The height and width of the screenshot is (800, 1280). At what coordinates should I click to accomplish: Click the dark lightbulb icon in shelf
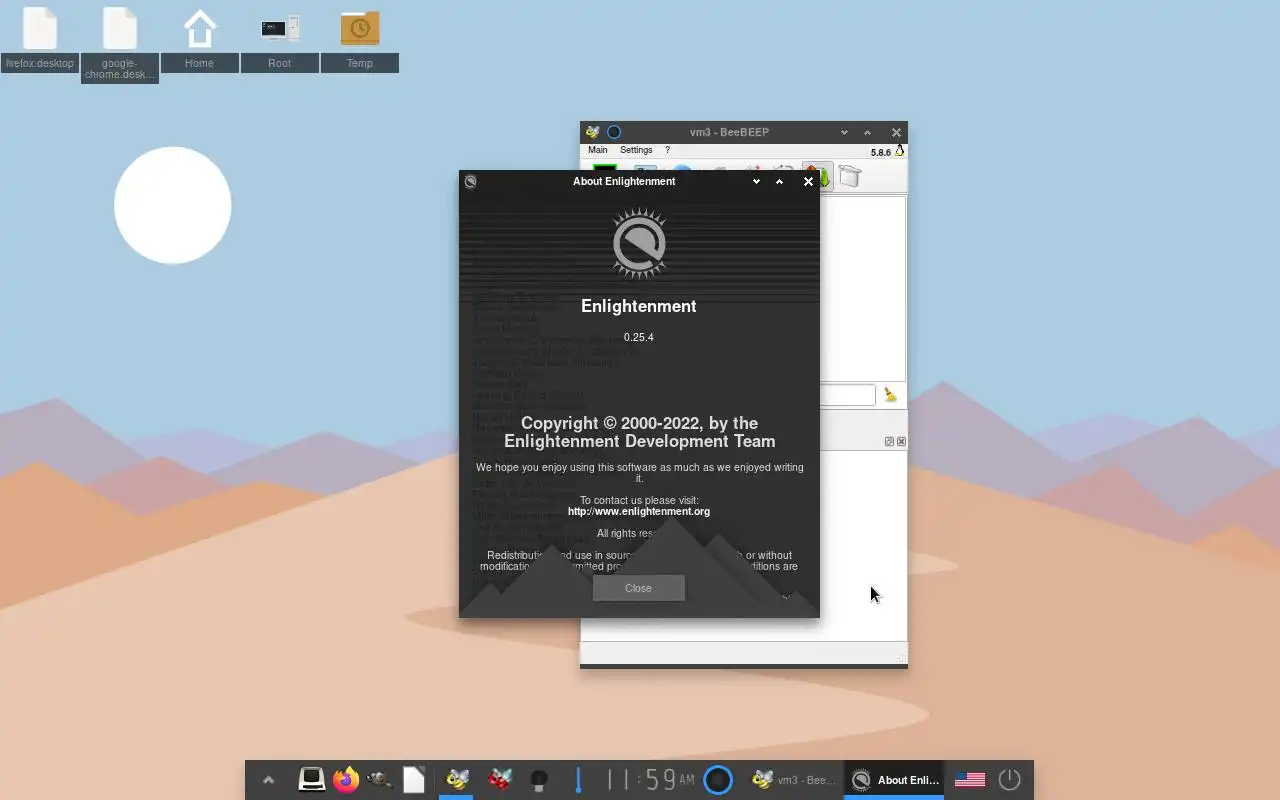pyautogui.click(x=538, y=779)
